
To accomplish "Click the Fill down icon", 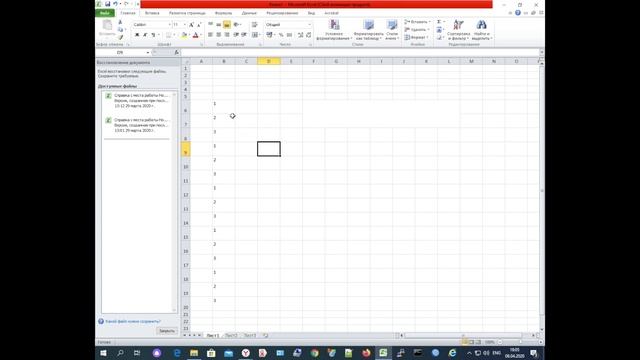I will [x=439, y=29].
